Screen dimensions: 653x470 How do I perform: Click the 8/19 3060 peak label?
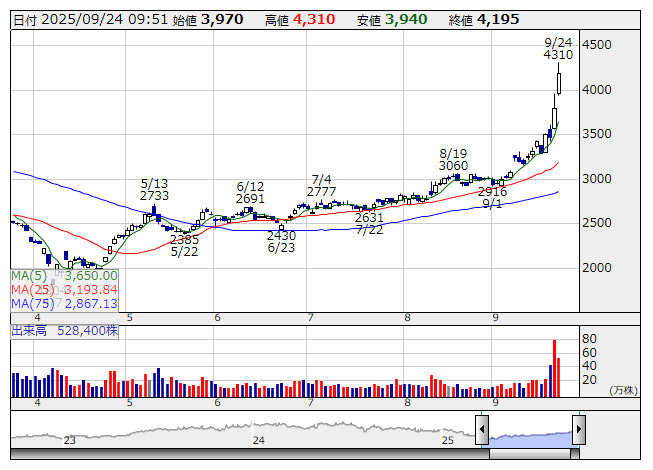[x=453, y=159]
